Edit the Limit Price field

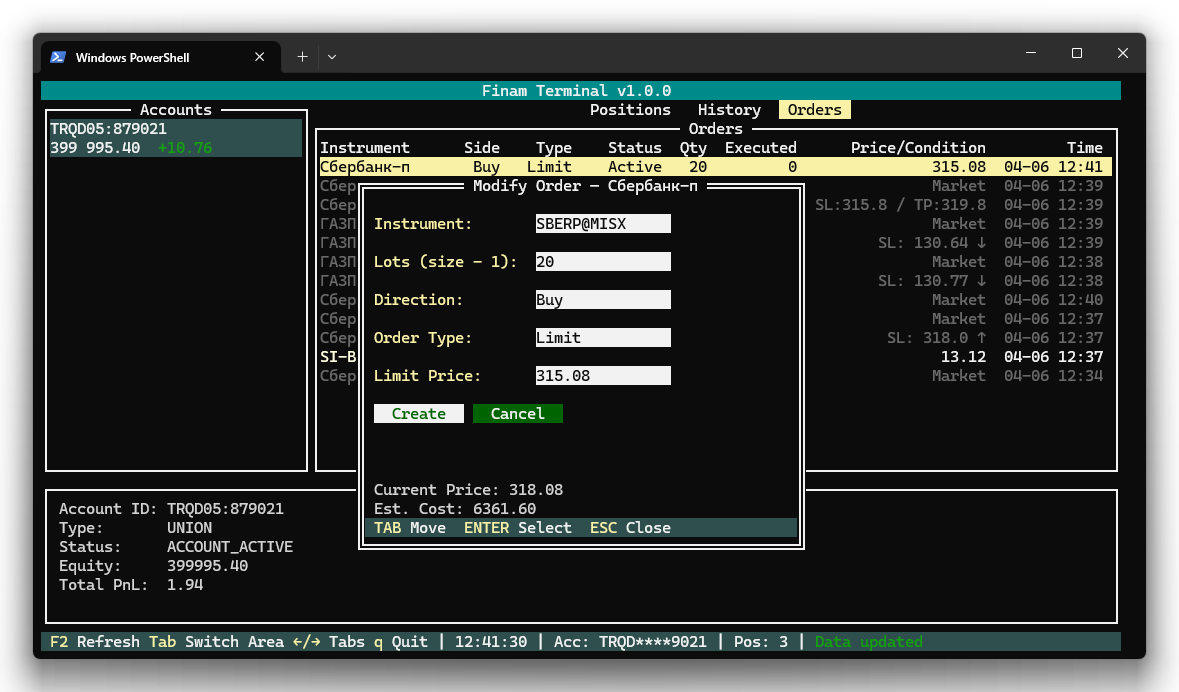[603, 376]
